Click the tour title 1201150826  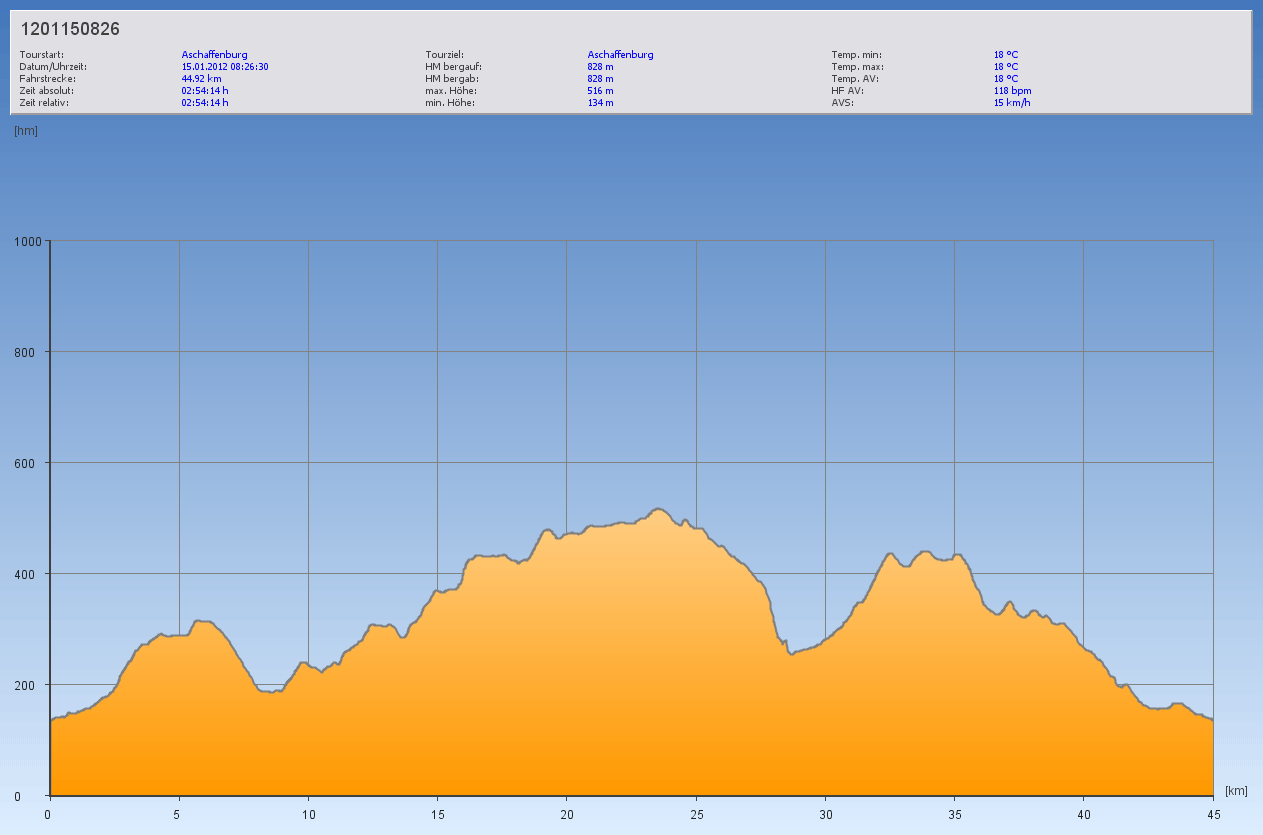click(x=70, y=29)
